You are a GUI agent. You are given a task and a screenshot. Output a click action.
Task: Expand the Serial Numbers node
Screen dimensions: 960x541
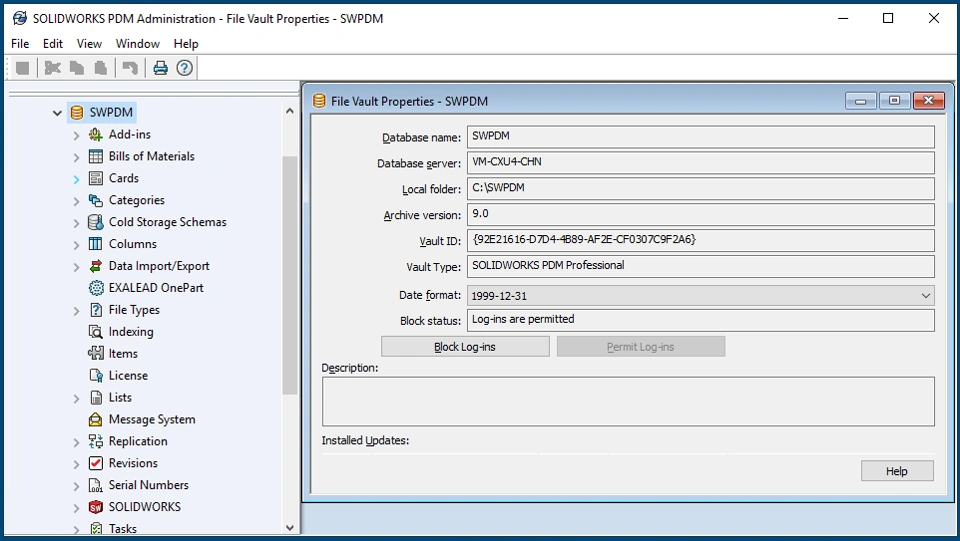[77, 486]
